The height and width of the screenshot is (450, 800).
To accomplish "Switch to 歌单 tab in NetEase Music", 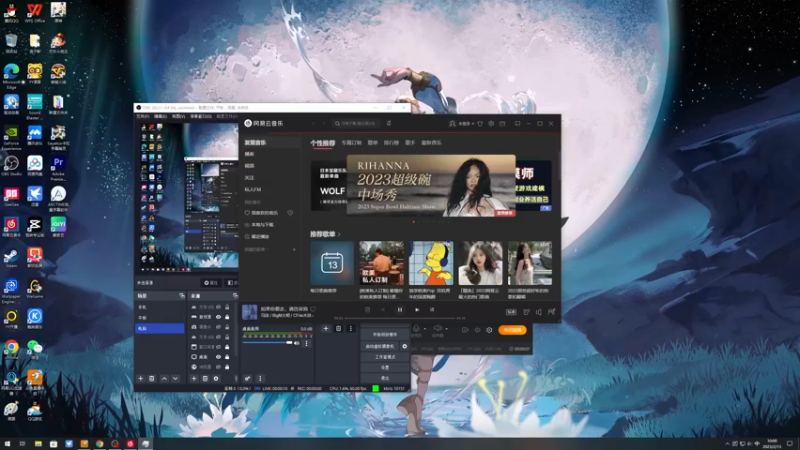I will pos(373,143).
